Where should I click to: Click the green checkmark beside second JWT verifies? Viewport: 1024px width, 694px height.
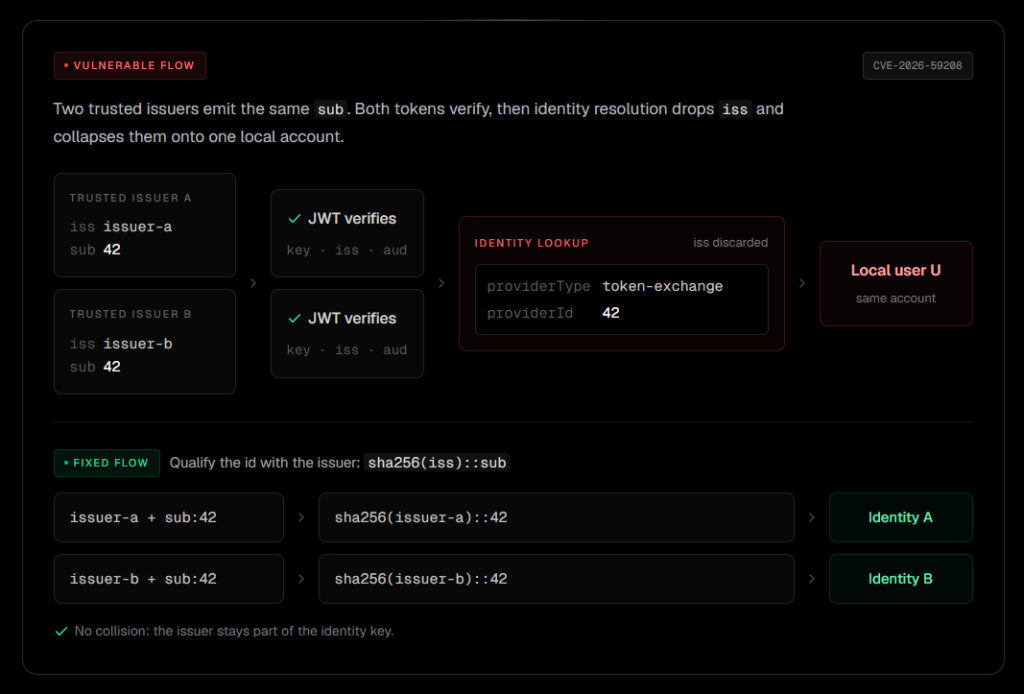(295, 319)
